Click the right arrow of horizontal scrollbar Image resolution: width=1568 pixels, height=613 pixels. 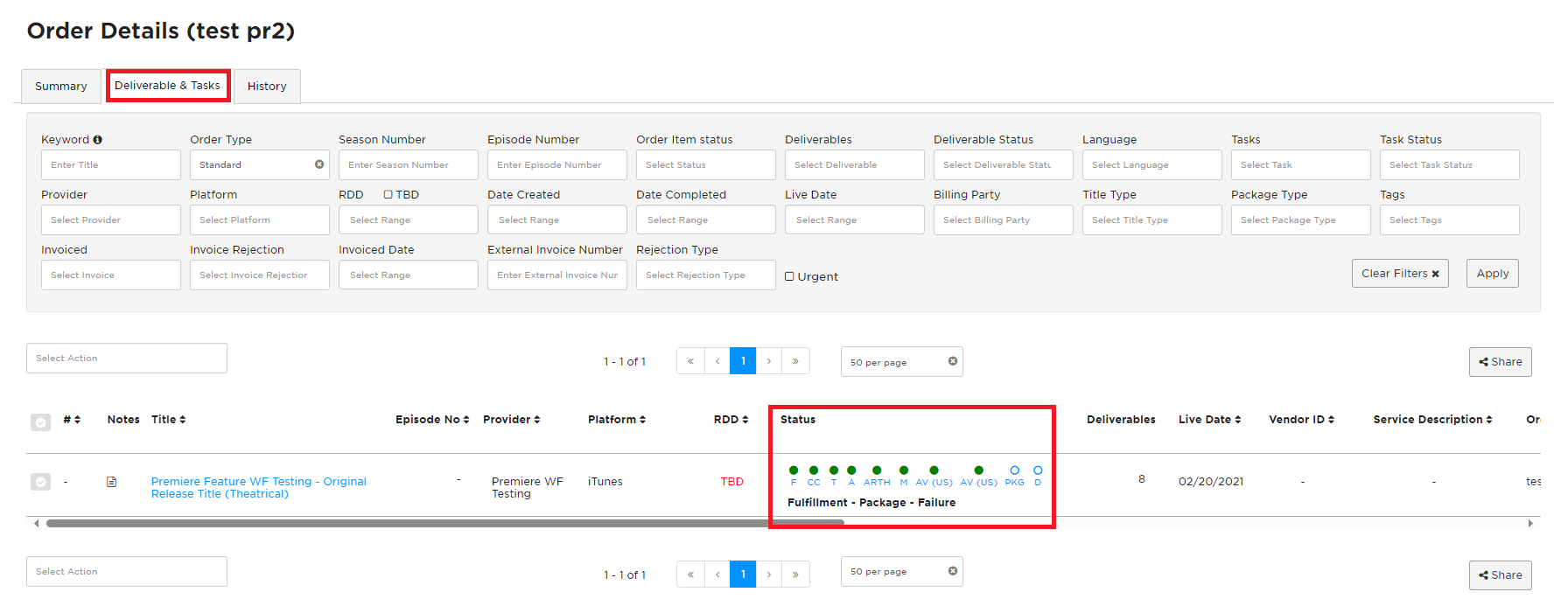pos(1530,523)
